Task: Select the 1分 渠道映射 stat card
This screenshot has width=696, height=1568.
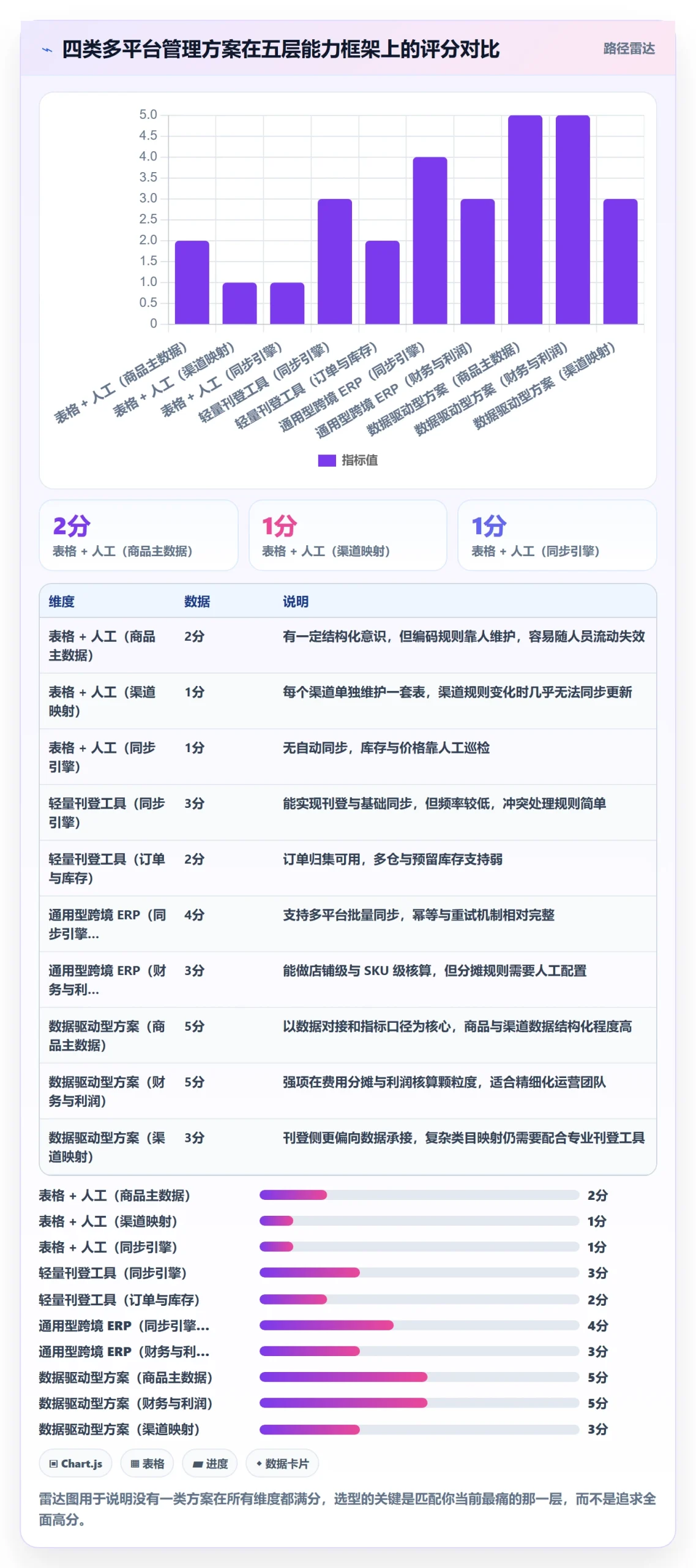Action: (x=348, y=535)
